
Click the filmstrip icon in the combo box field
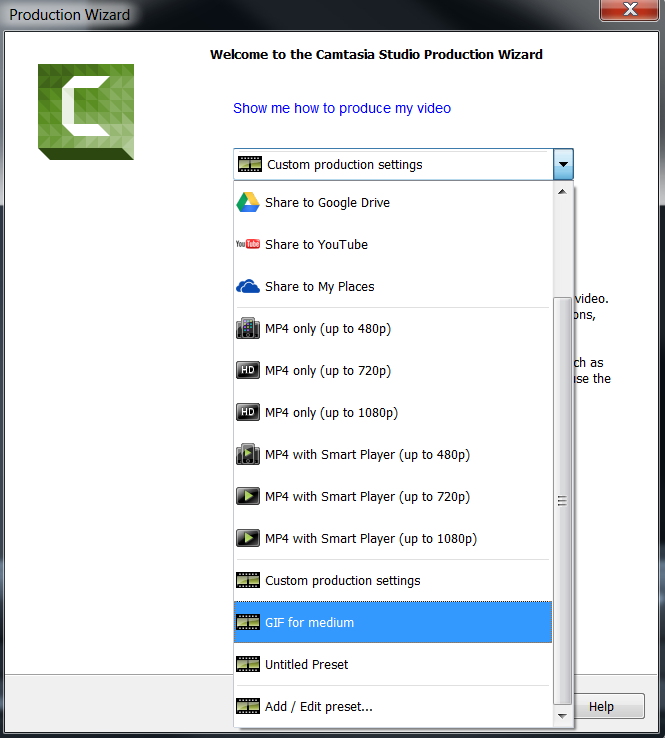(250, 164)
